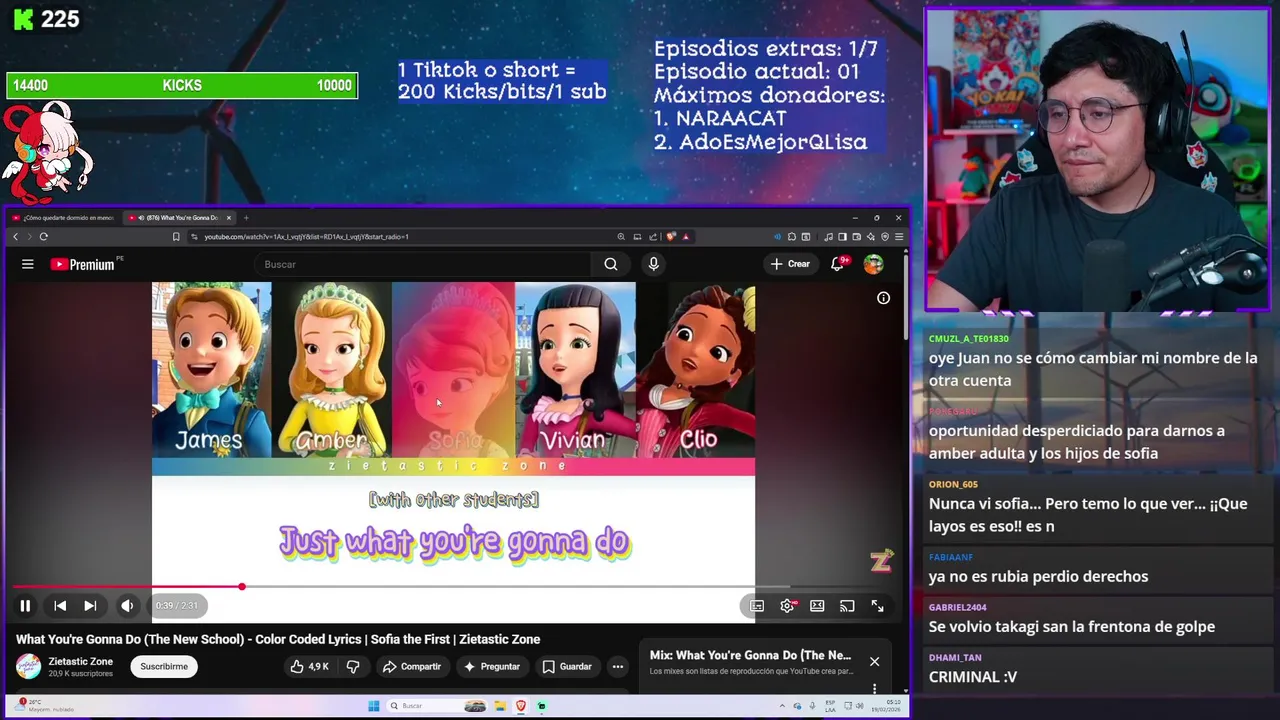1280x720 pixels.
Task: Open the YouTube notifications bell
Action: click(x=838, y=264)
